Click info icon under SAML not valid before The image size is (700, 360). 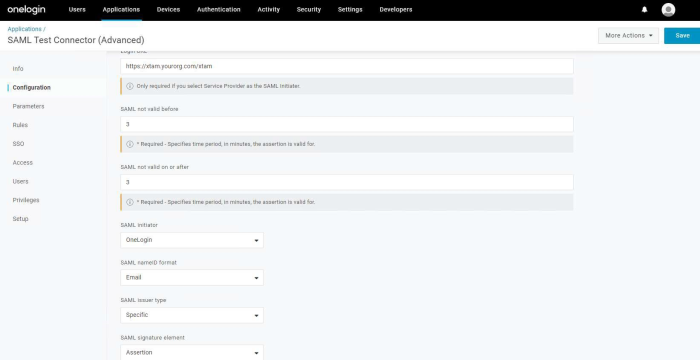130,144
